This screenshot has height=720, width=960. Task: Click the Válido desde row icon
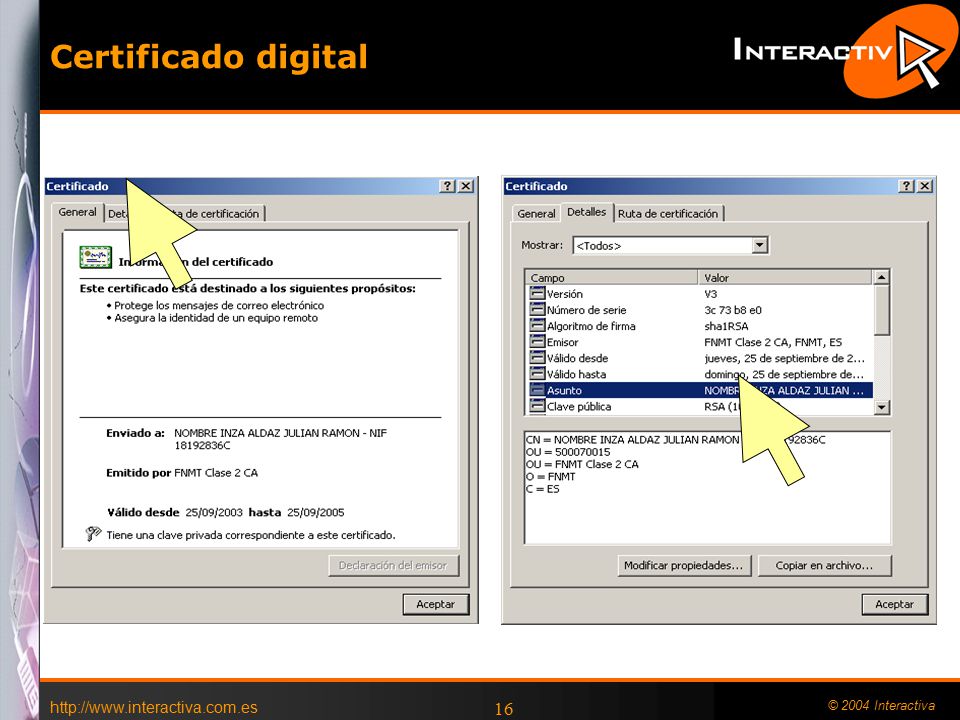[537, 358]
